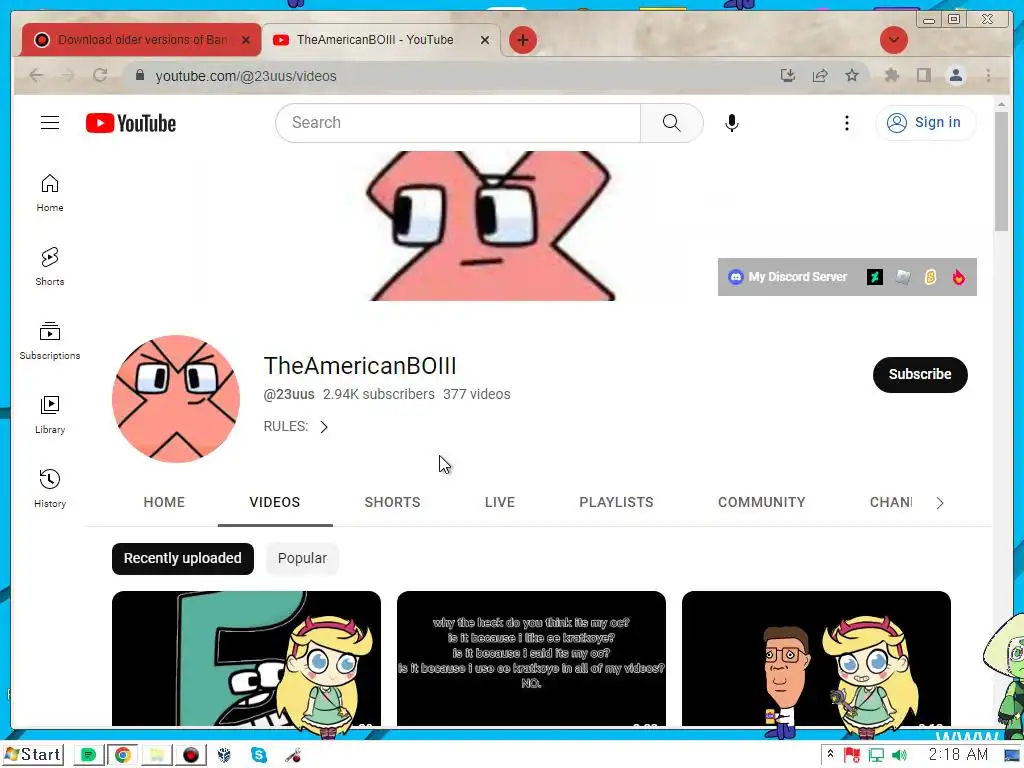Open the green letter video thumbnail
This screenshot has width=1024, height=768.
[246, 658]
